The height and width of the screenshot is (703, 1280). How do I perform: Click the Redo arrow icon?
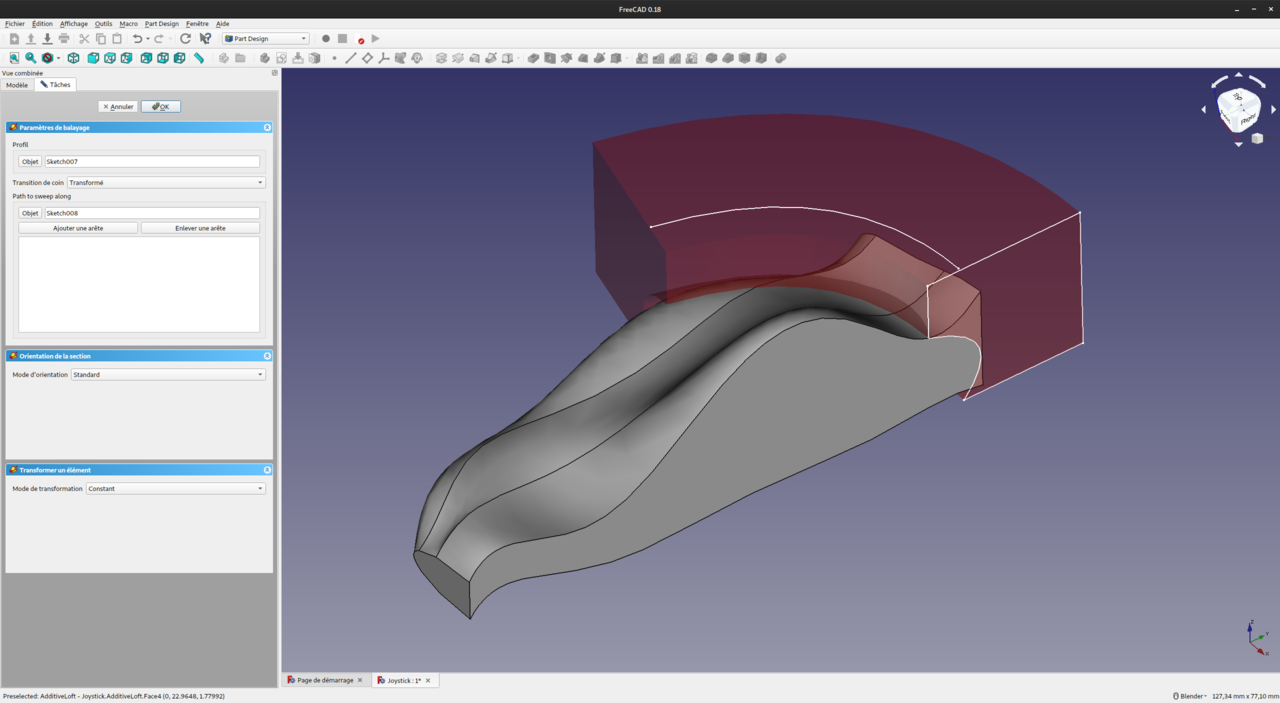(158, 39)
